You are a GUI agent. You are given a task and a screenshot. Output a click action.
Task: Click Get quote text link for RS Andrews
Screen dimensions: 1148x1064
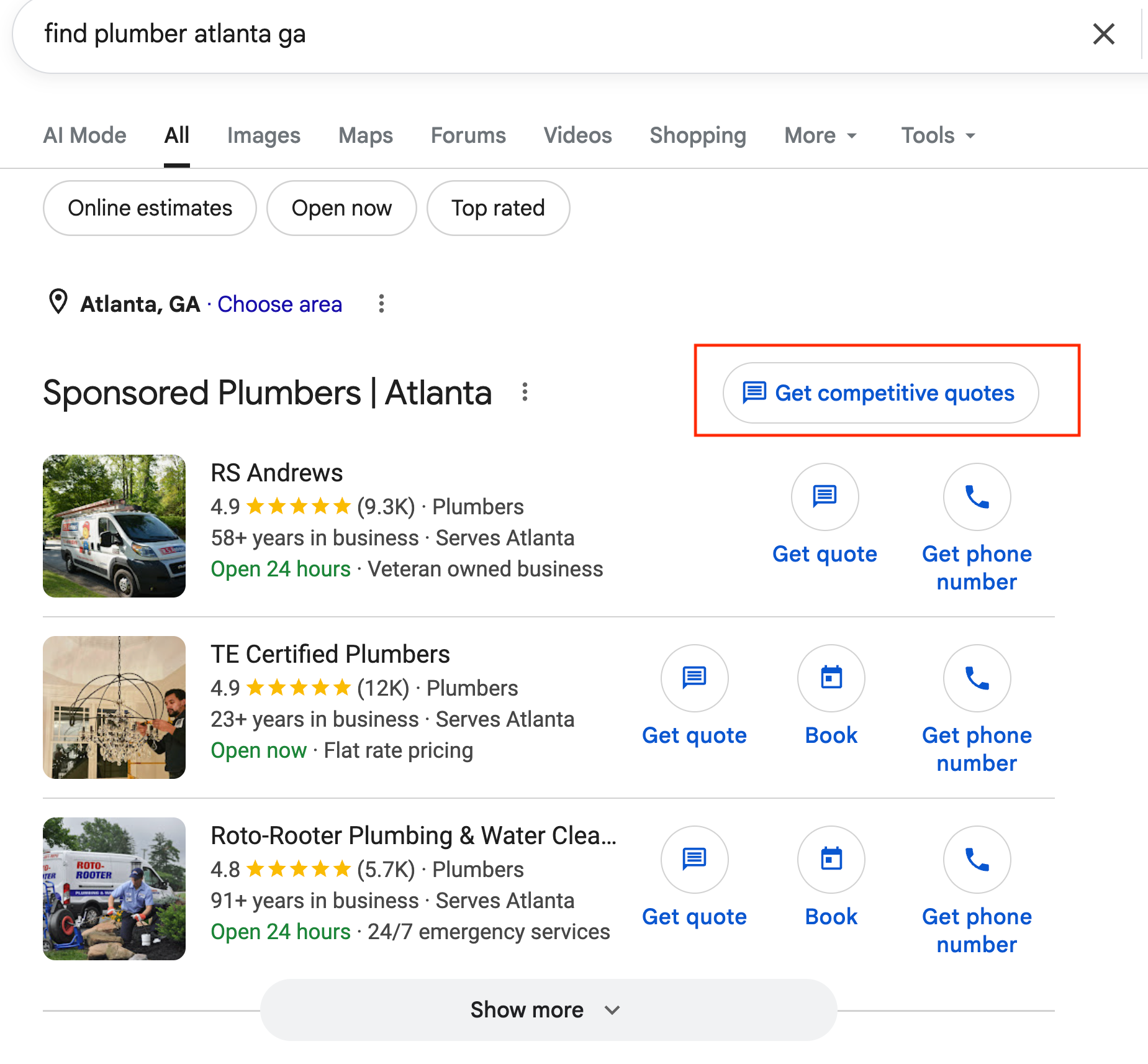(x=825, y=554)
